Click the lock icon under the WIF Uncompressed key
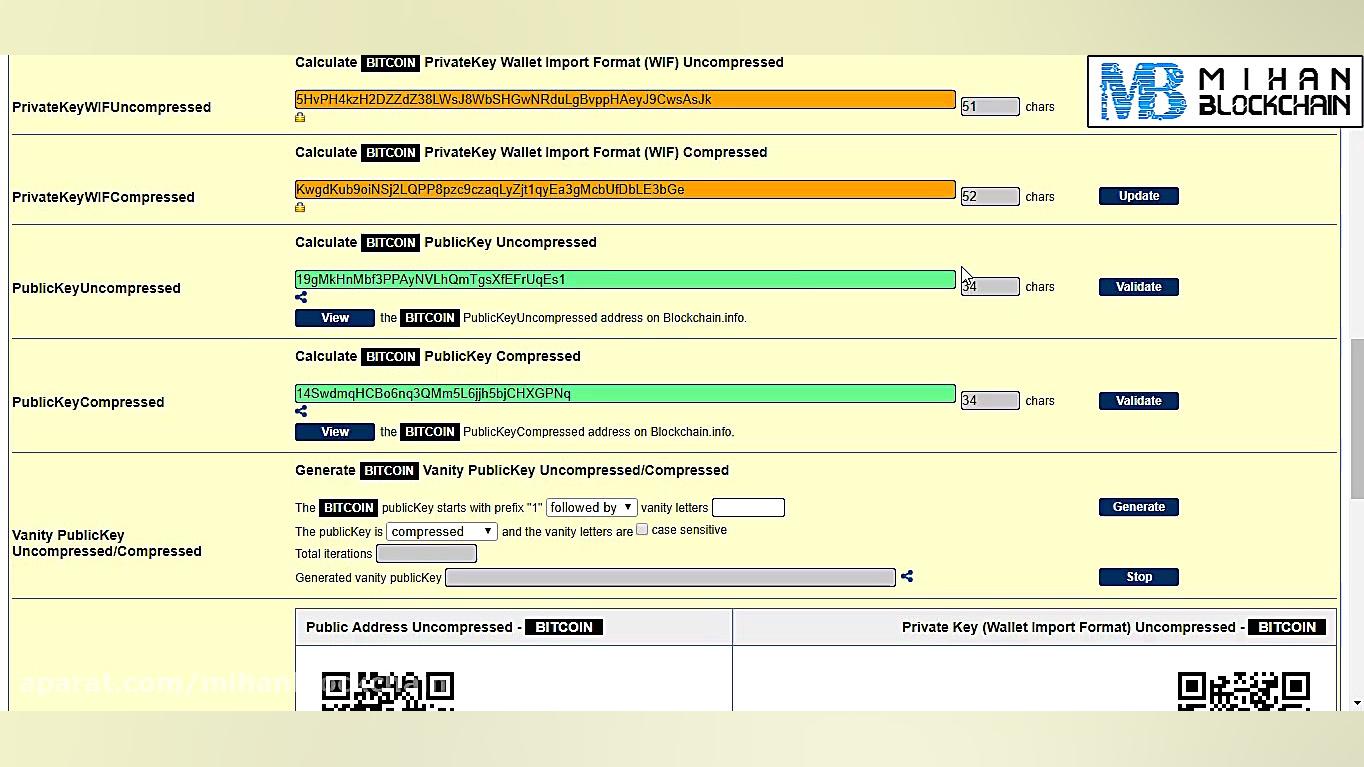Viewport: 1364px width, 767px height. pos(300,118)
